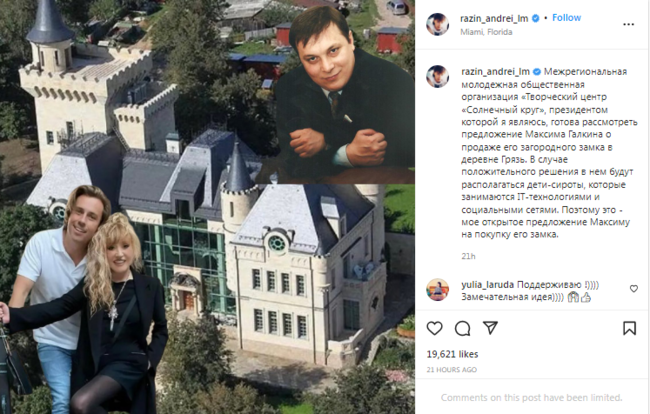Click the header profile avatar
This screenshot has width=650, height=414.
(437, 24)
